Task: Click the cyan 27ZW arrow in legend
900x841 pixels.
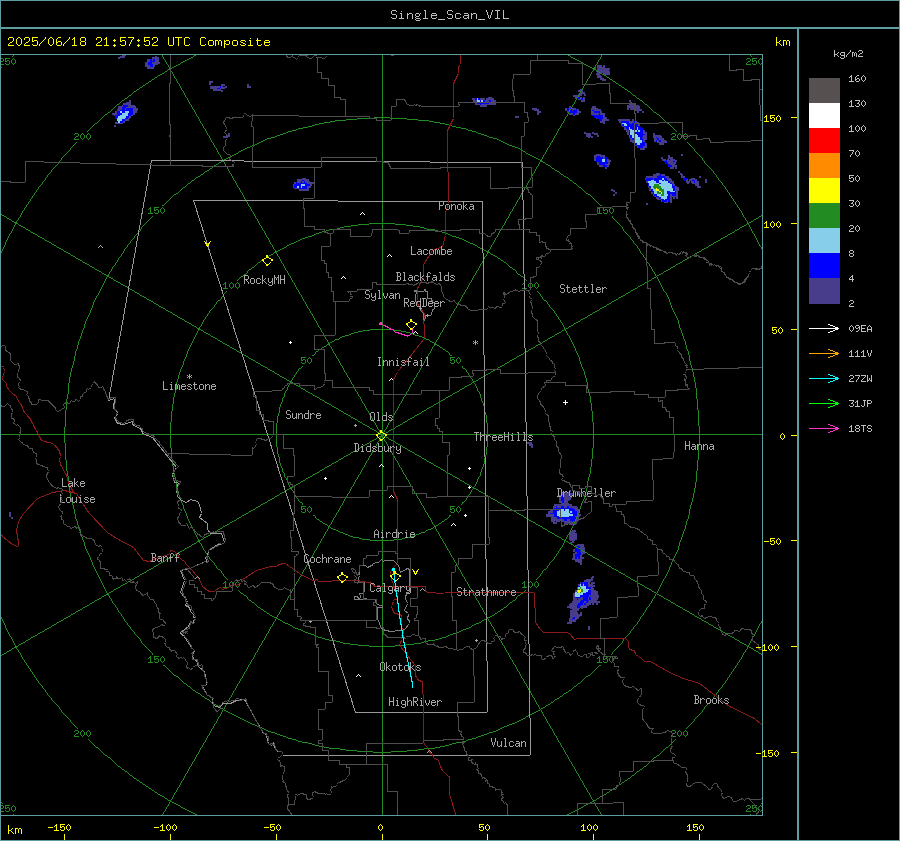Action: click(x=824, y=378)
